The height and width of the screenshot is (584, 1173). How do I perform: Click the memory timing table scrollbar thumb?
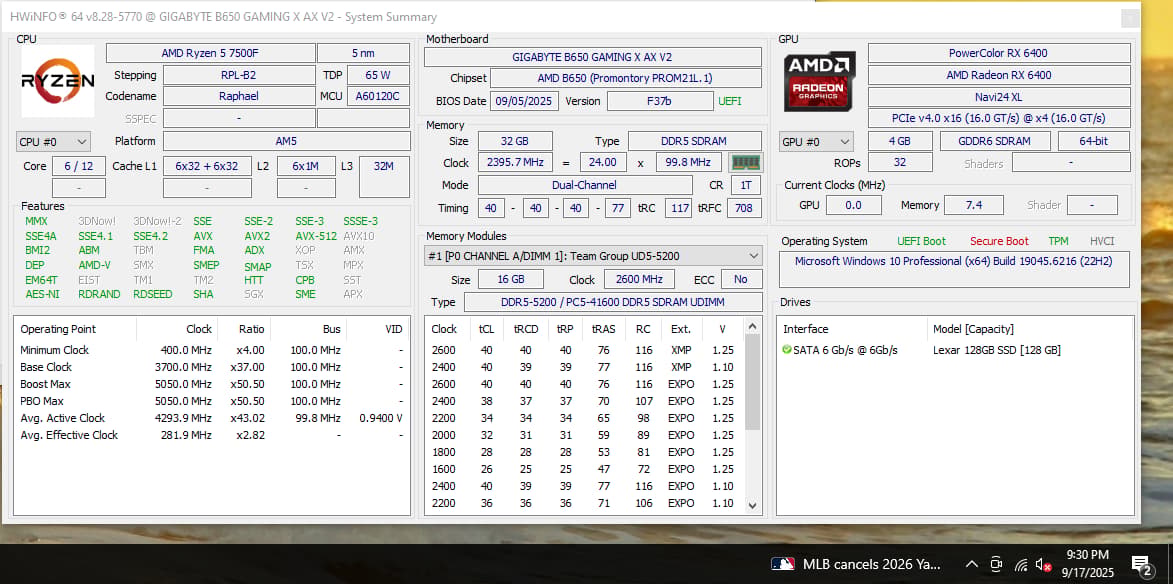pos(753,382)
